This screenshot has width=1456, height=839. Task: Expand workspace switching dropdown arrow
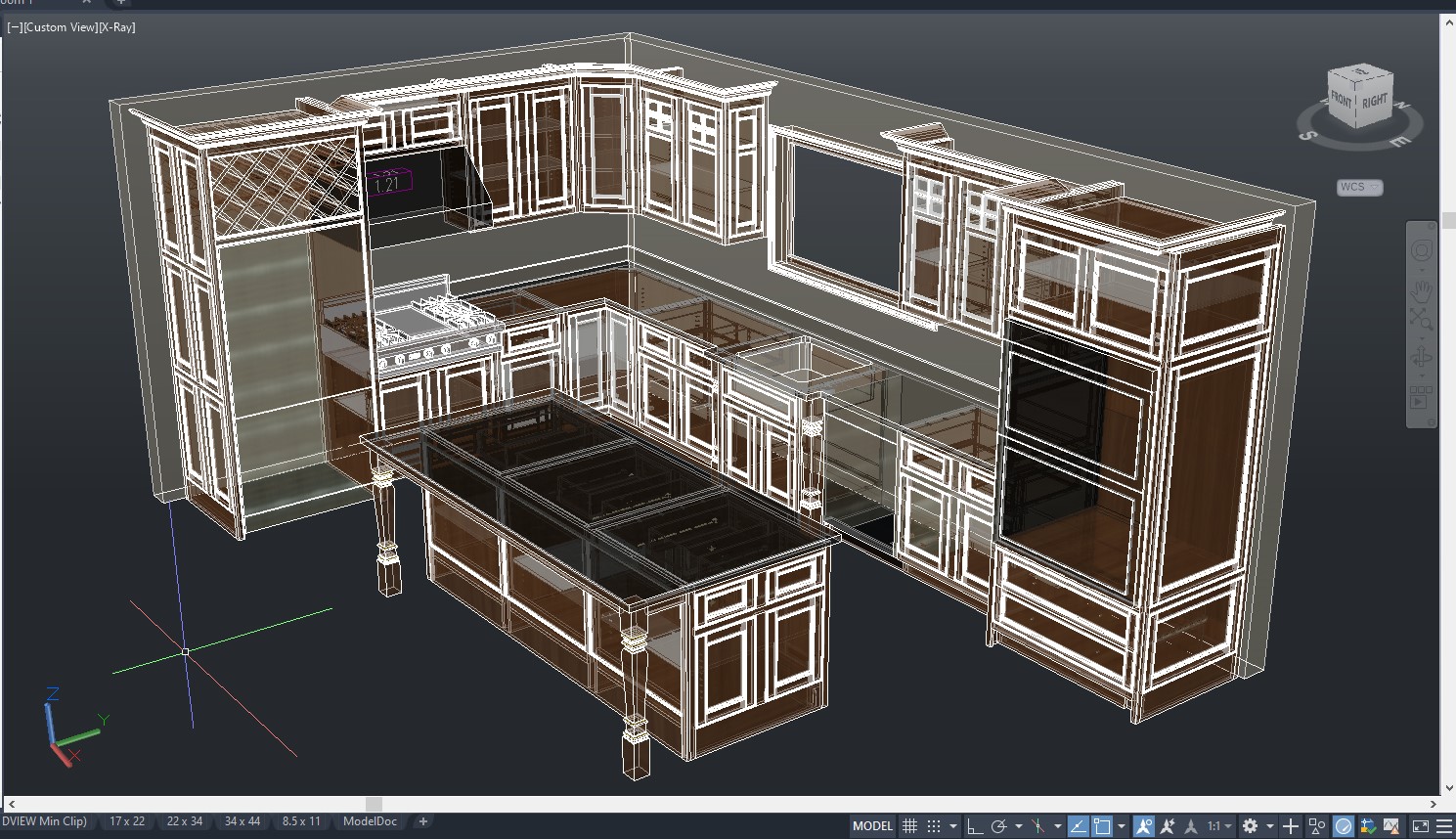tap(1270, 826)
